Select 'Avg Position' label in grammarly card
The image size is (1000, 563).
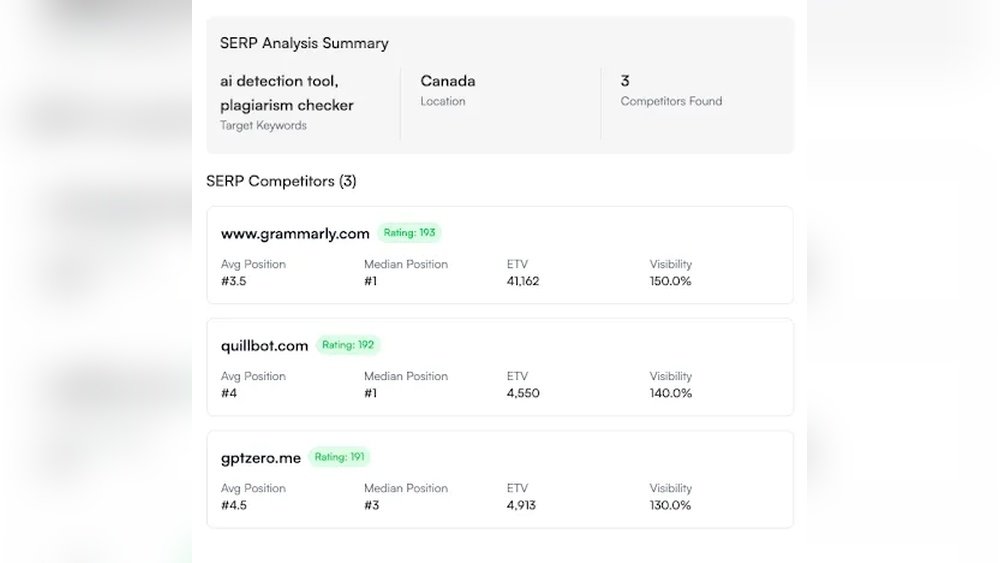pos(253,265)
